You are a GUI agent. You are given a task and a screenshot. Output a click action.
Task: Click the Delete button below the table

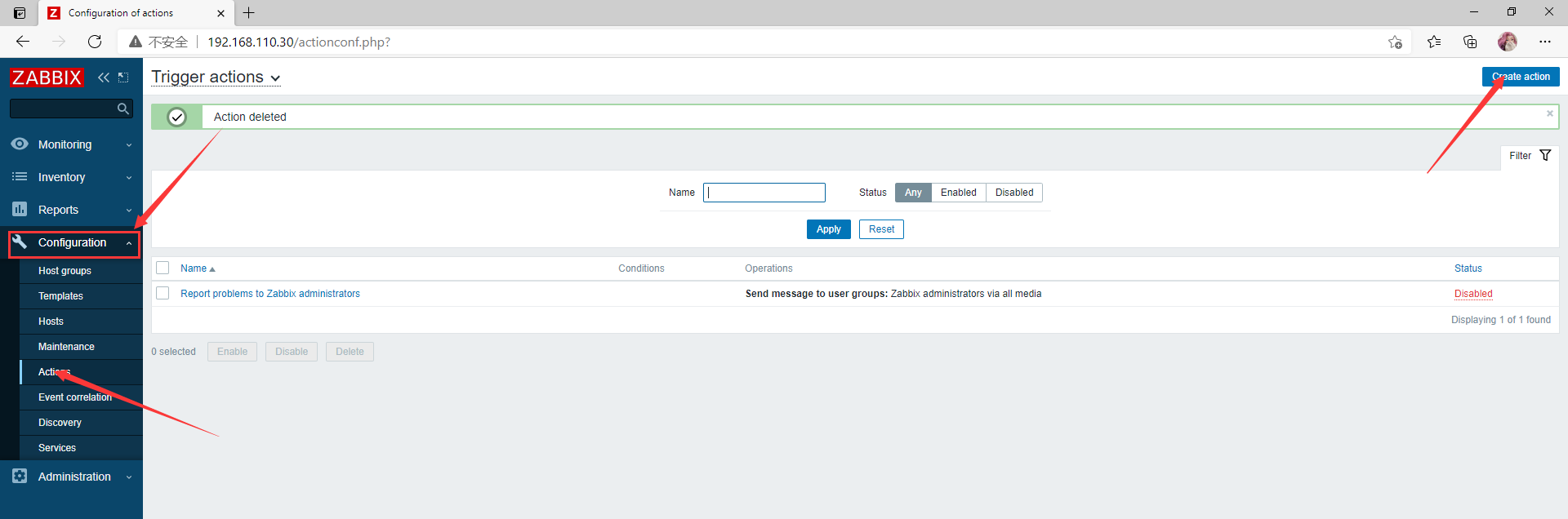pos(350,352)
